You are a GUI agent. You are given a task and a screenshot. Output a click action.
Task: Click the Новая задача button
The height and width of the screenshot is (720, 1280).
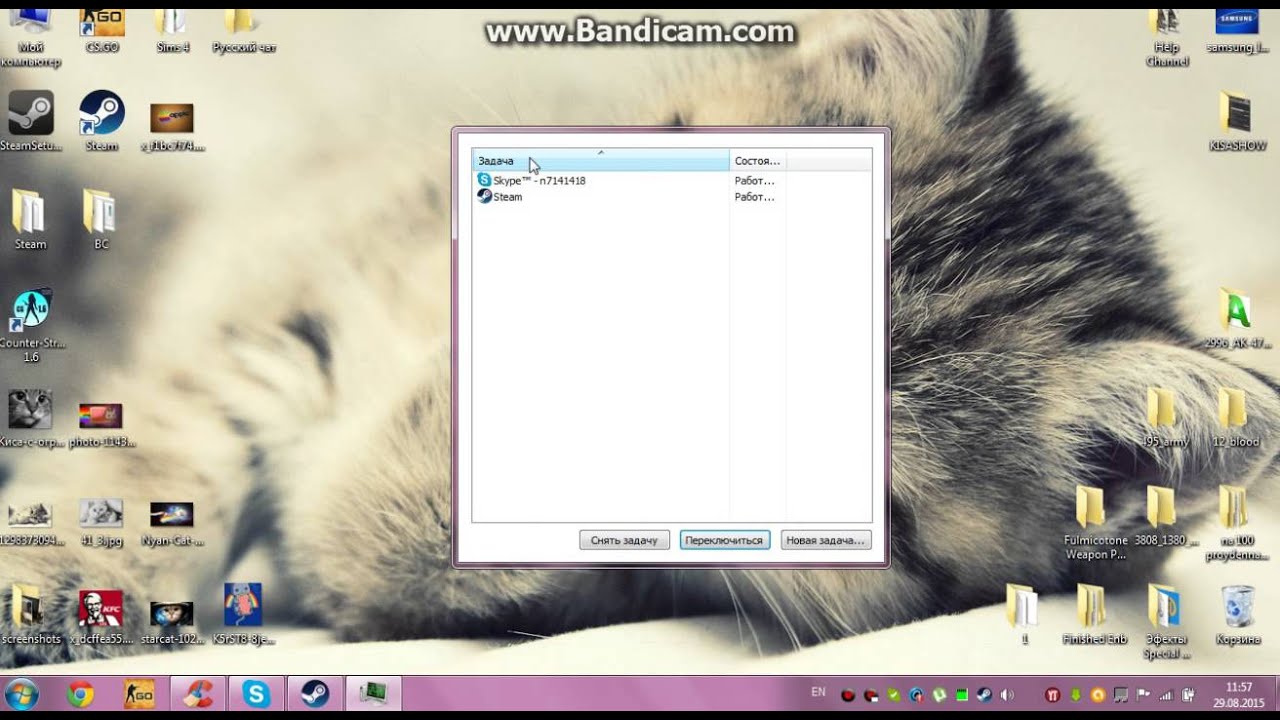click(x=826, y=540)
